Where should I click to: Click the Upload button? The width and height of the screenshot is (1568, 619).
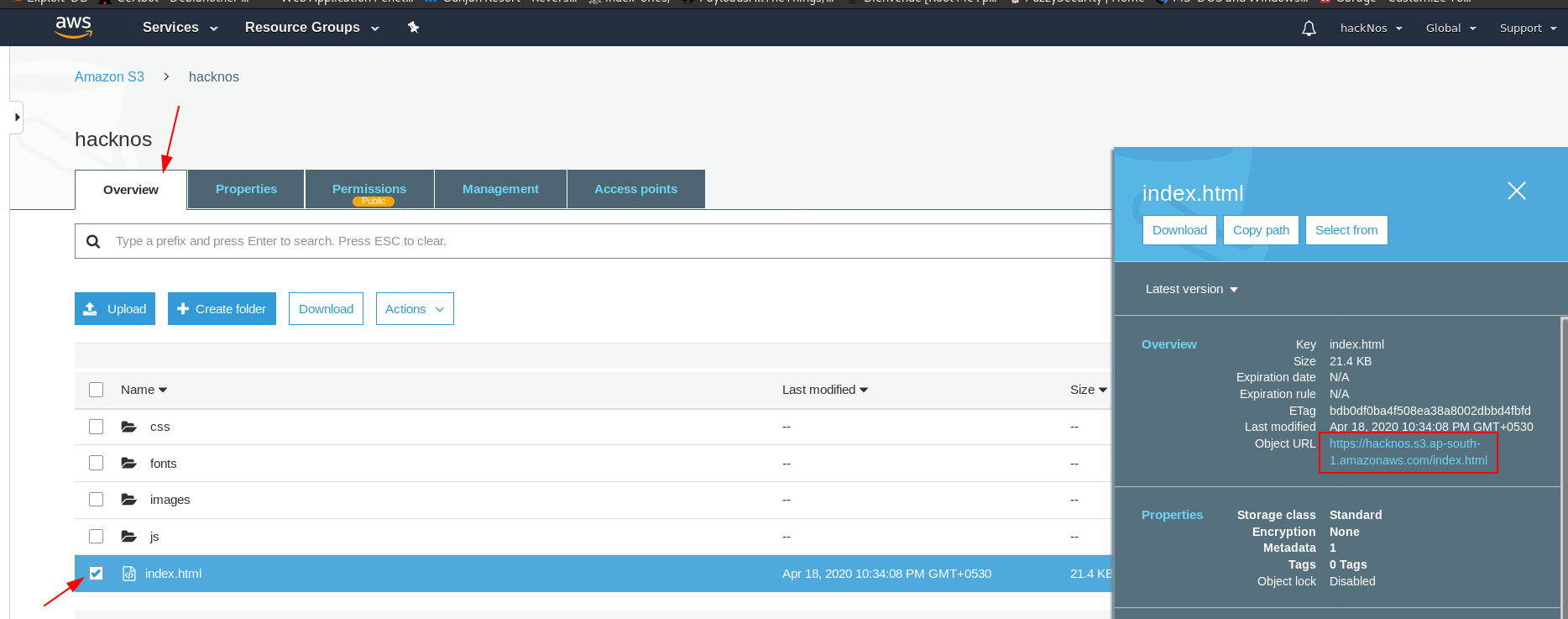[x=115, y=309]
